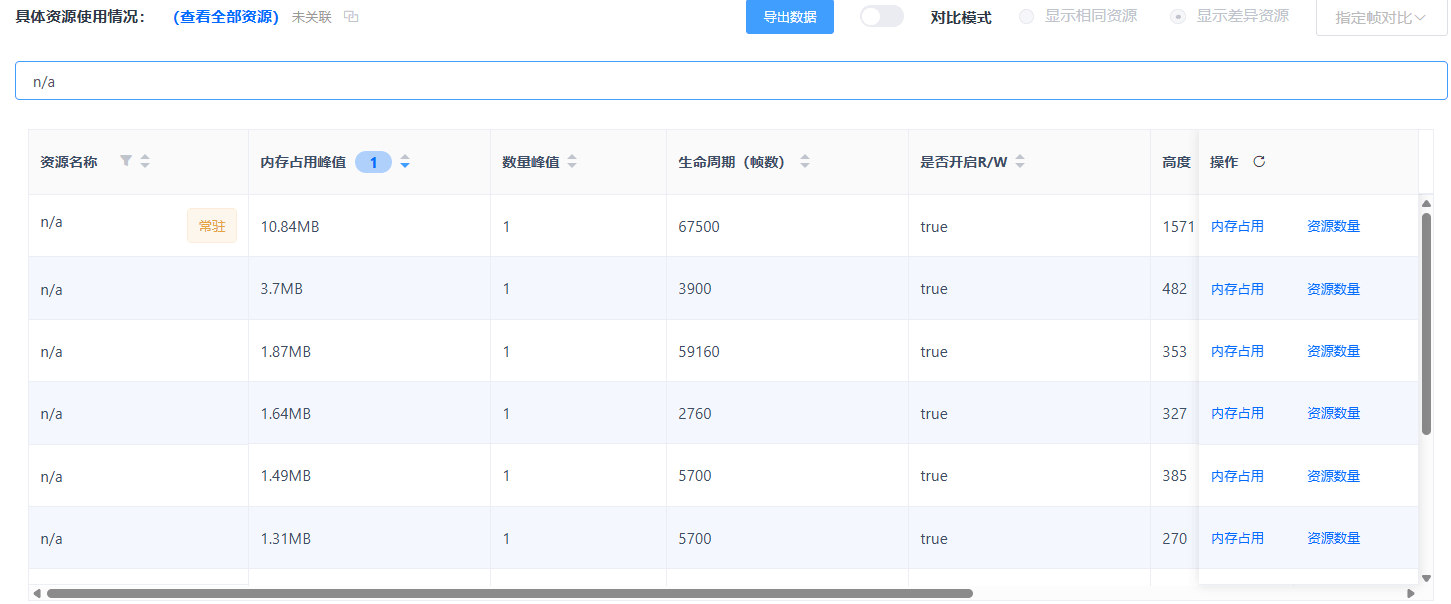The width and height of the screenshot is (1451, 604).
Task: Click the height value 327
Action: [x=1175, y=414]
